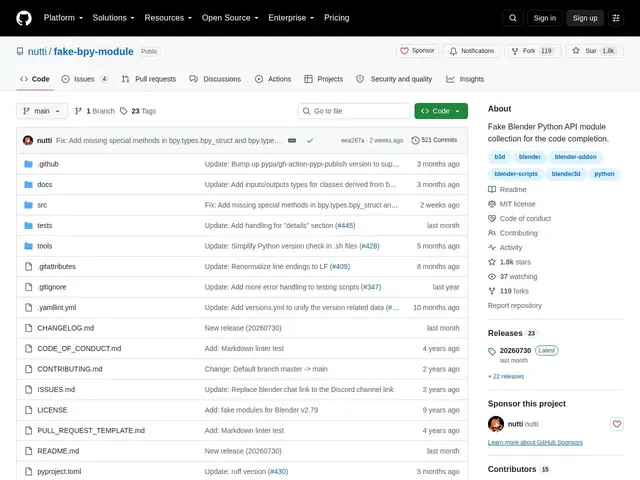Click the file icon for .gitattributes
Image resolution: width=640 pixels, height=480 pixels.
click(x=28, y=267)
